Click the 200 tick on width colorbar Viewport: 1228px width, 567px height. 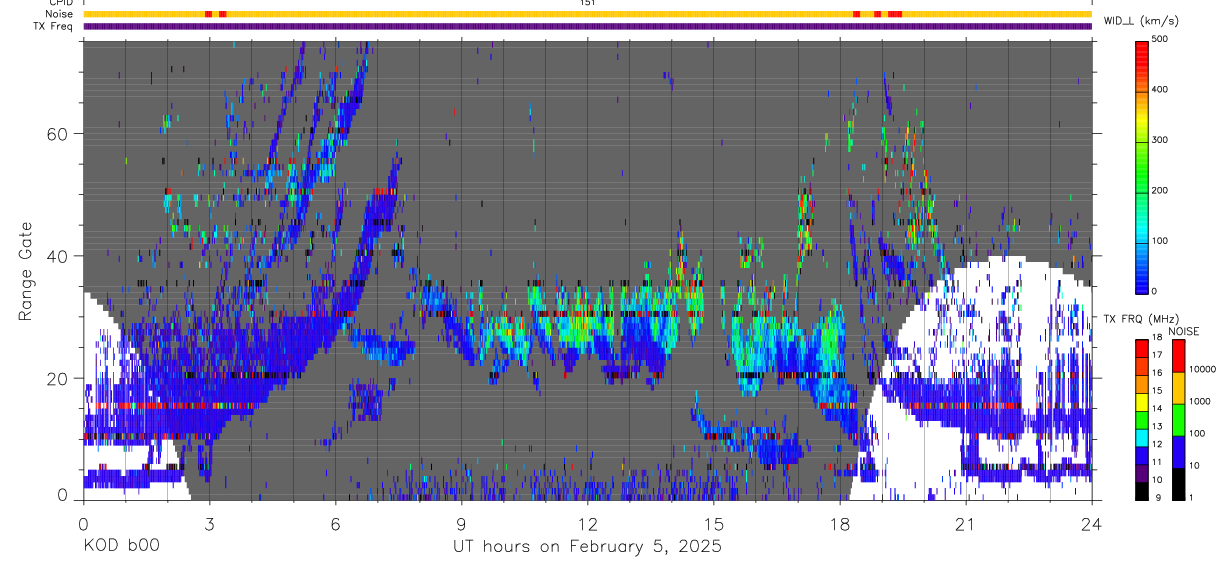(x=1161, y=190)
